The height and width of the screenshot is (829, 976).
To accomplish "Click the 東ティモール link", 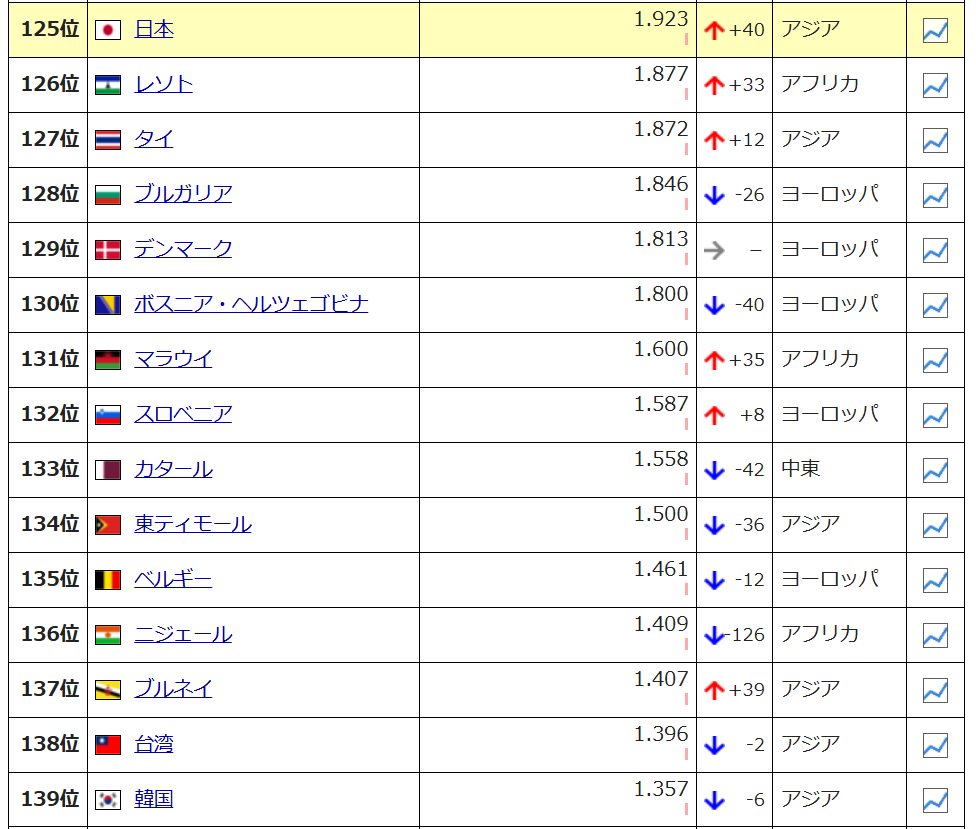I will click(x=193, y=524).
